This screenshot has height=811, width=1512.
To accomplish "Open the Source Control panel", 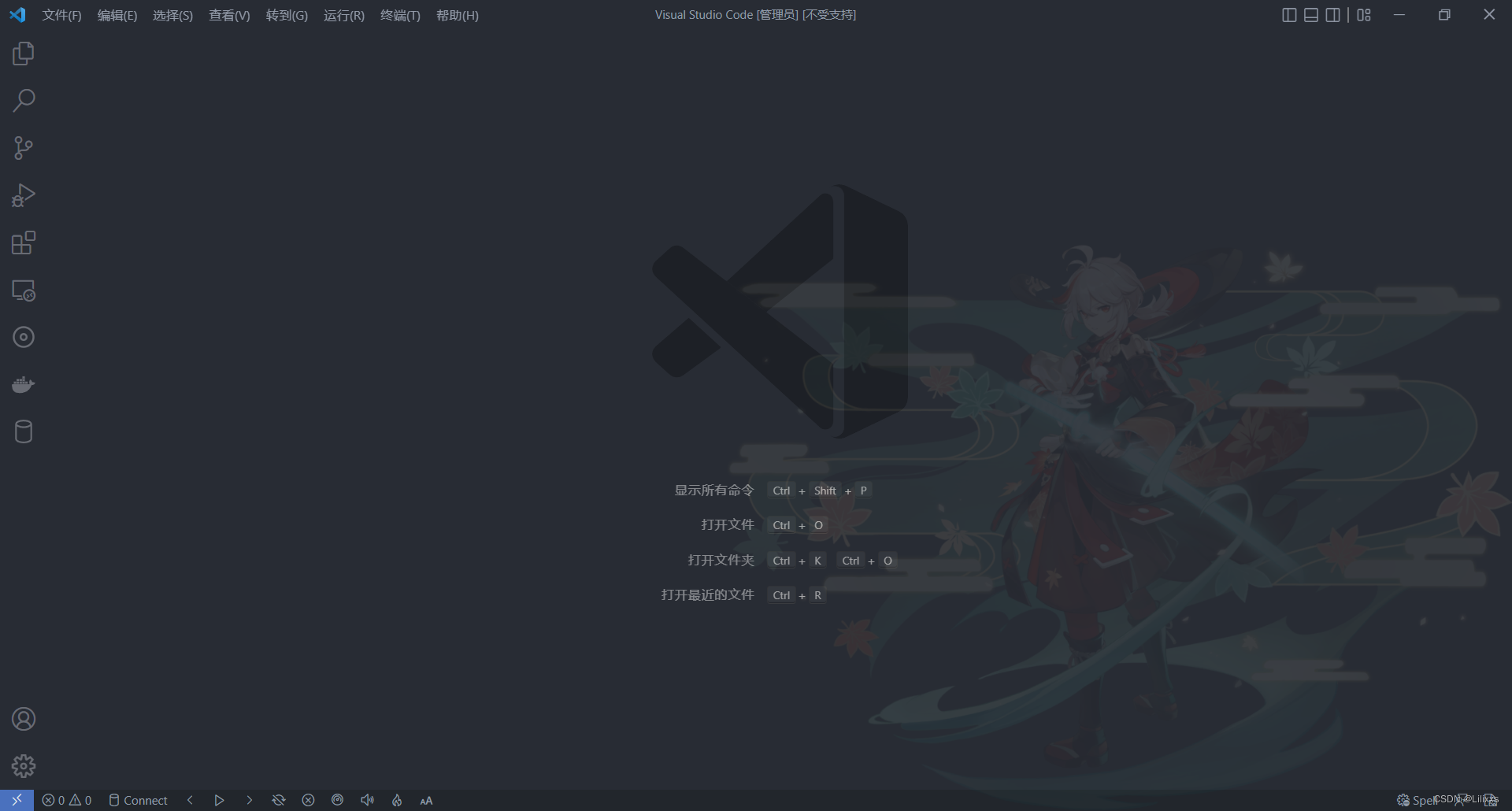I will pyautogui.click(x=23, y=148).
